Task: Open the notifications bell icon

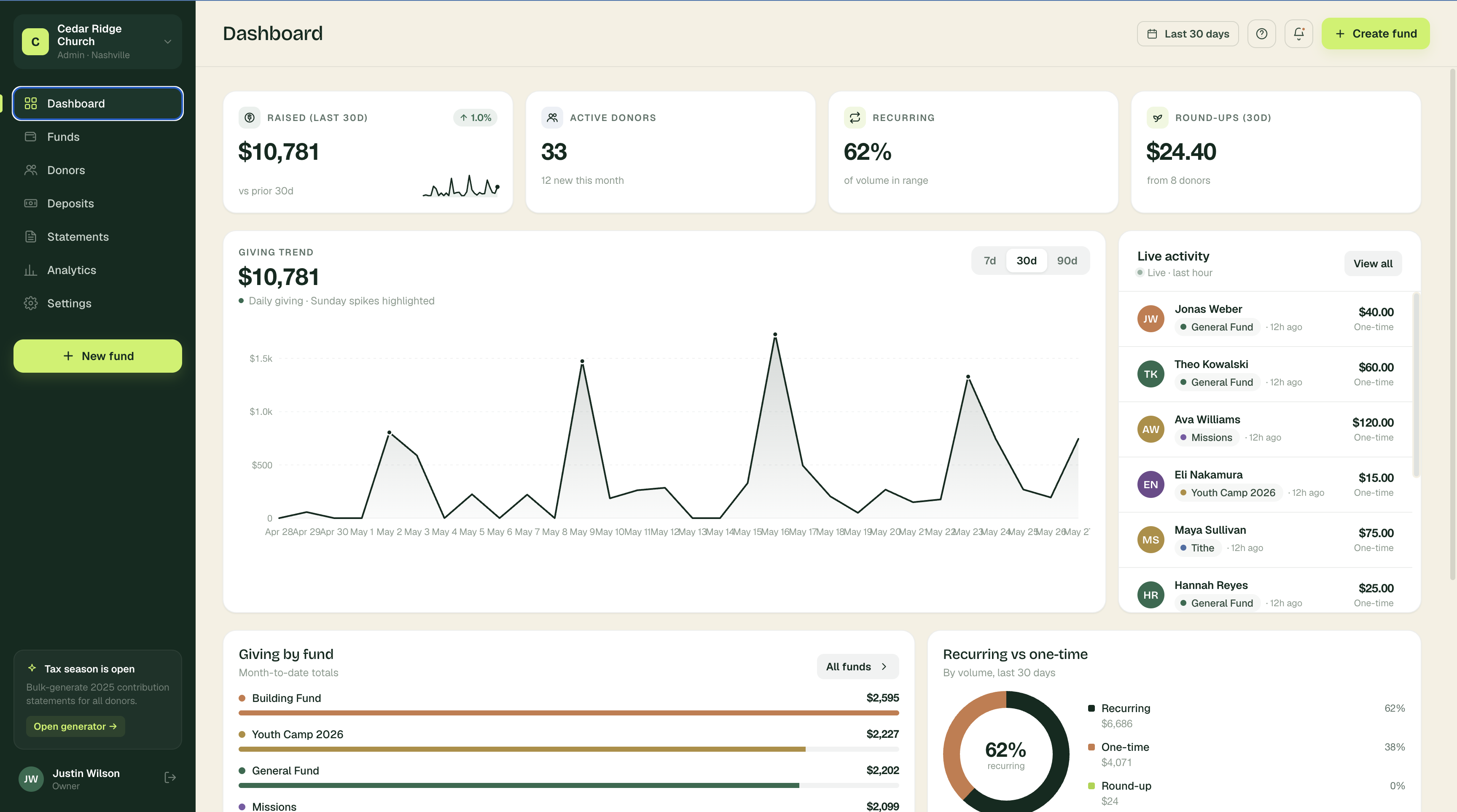Action: [1298, 34]
